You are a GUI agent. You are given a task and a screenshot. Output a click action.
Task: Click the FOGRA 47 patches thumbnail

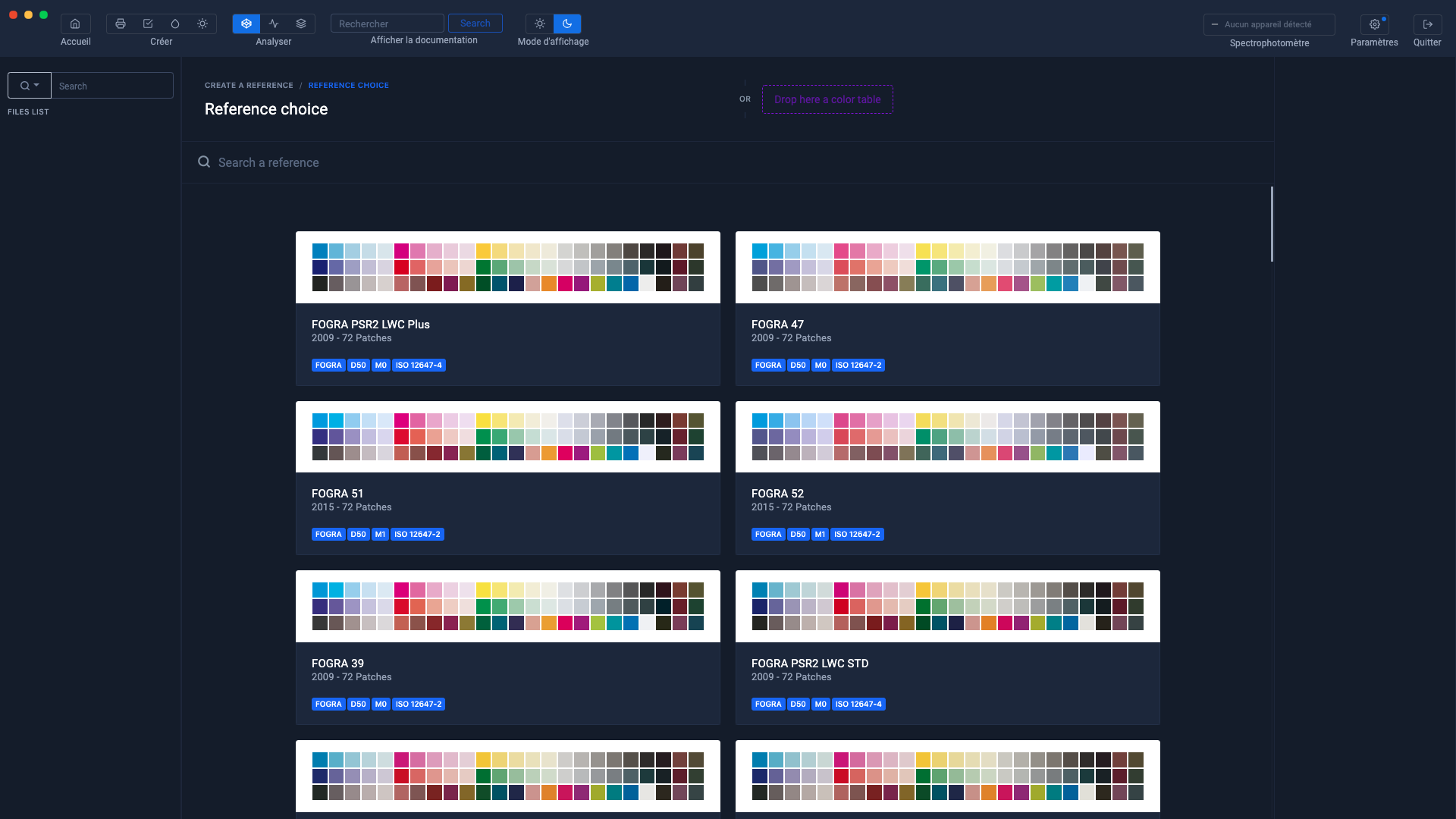(948, 267)
